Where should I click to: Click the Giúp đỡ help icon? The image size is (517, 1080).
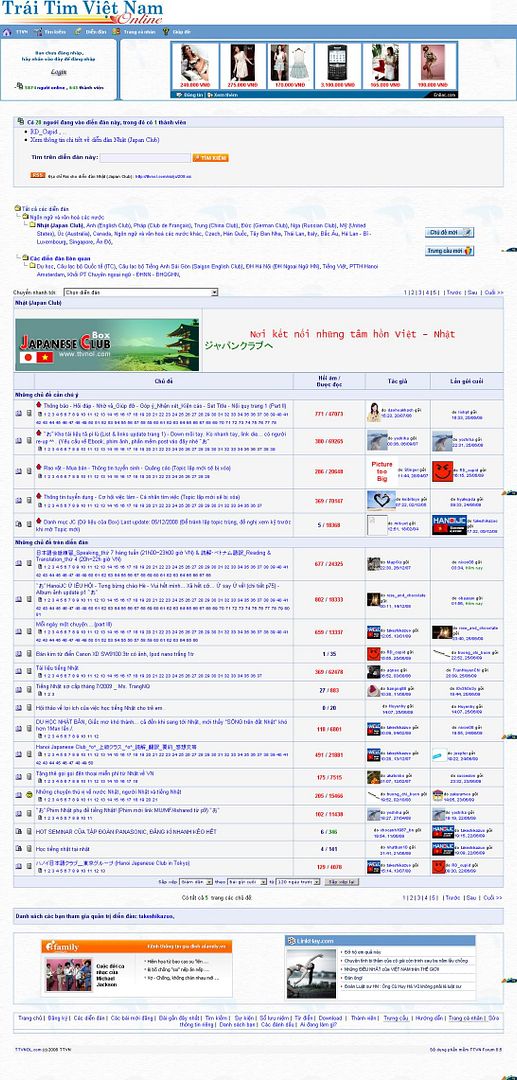(x=167, y=32)
